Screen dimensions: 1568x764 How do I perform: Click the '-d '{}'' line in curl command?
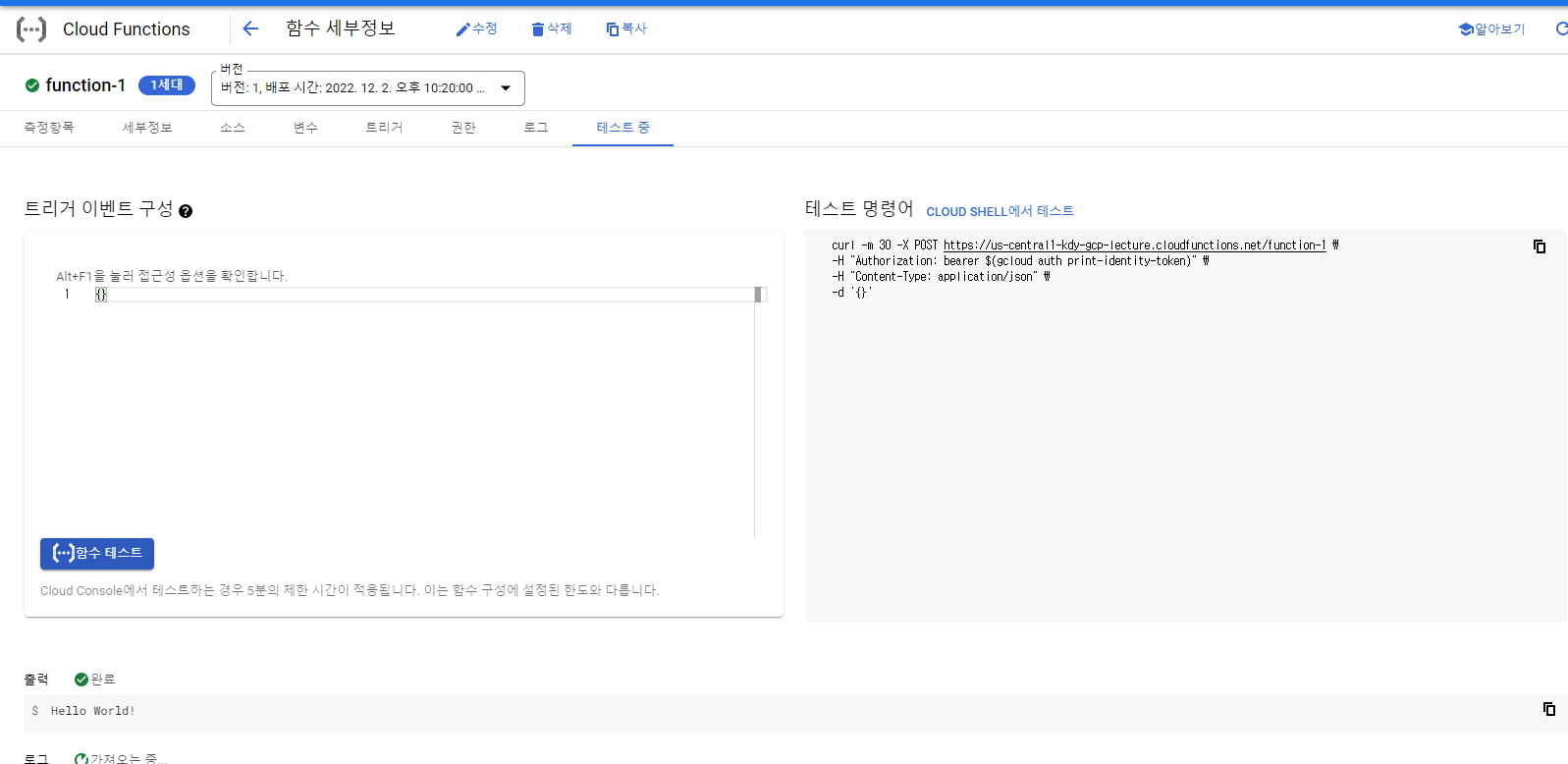[851, 293]
